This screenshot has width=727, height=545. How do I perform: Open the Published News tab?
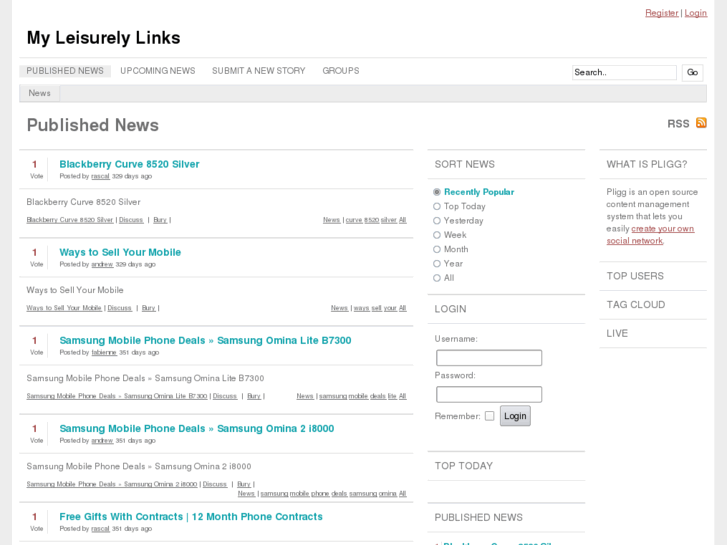coord(65,71)
